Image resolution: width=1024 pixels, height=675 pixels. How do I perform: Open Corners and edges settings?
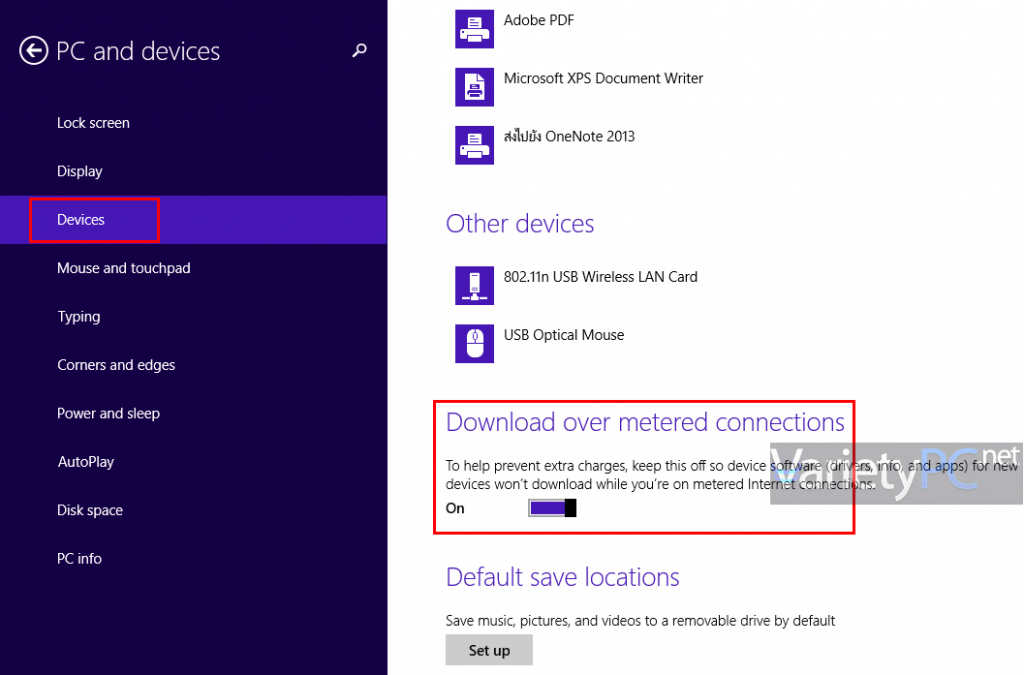(116, 365)
